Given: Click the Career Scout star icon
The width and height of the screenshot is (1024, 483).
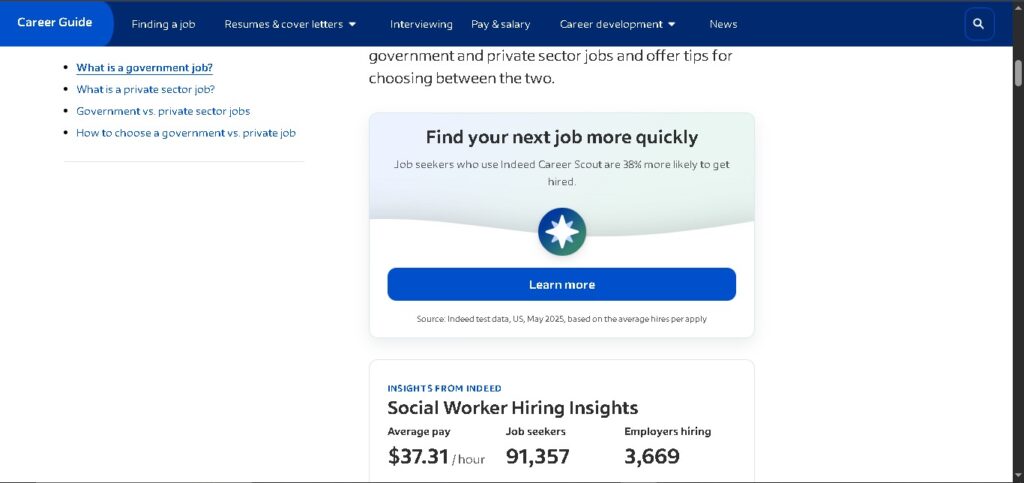Looking at the screenshot, I should point(562,232).
